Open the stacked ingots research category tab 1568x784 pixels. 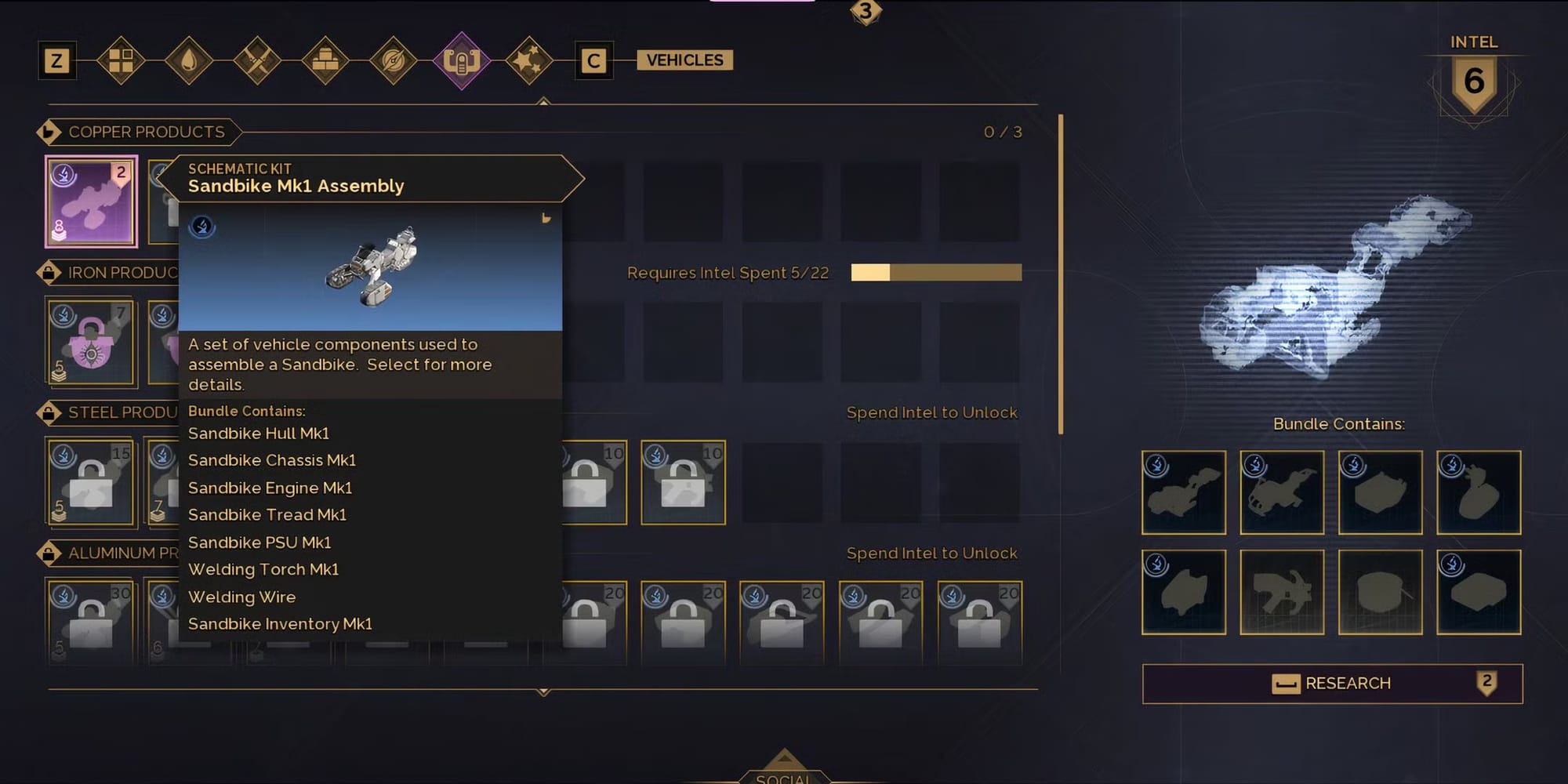pos(325,60)
